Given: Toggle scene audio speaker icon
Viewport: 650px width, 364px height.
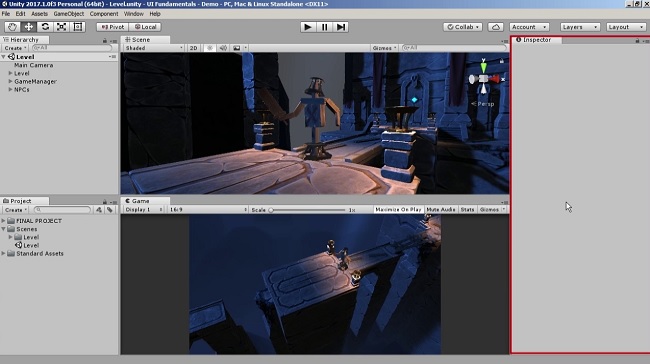Looking at the screenshot, I should point(223,48).
